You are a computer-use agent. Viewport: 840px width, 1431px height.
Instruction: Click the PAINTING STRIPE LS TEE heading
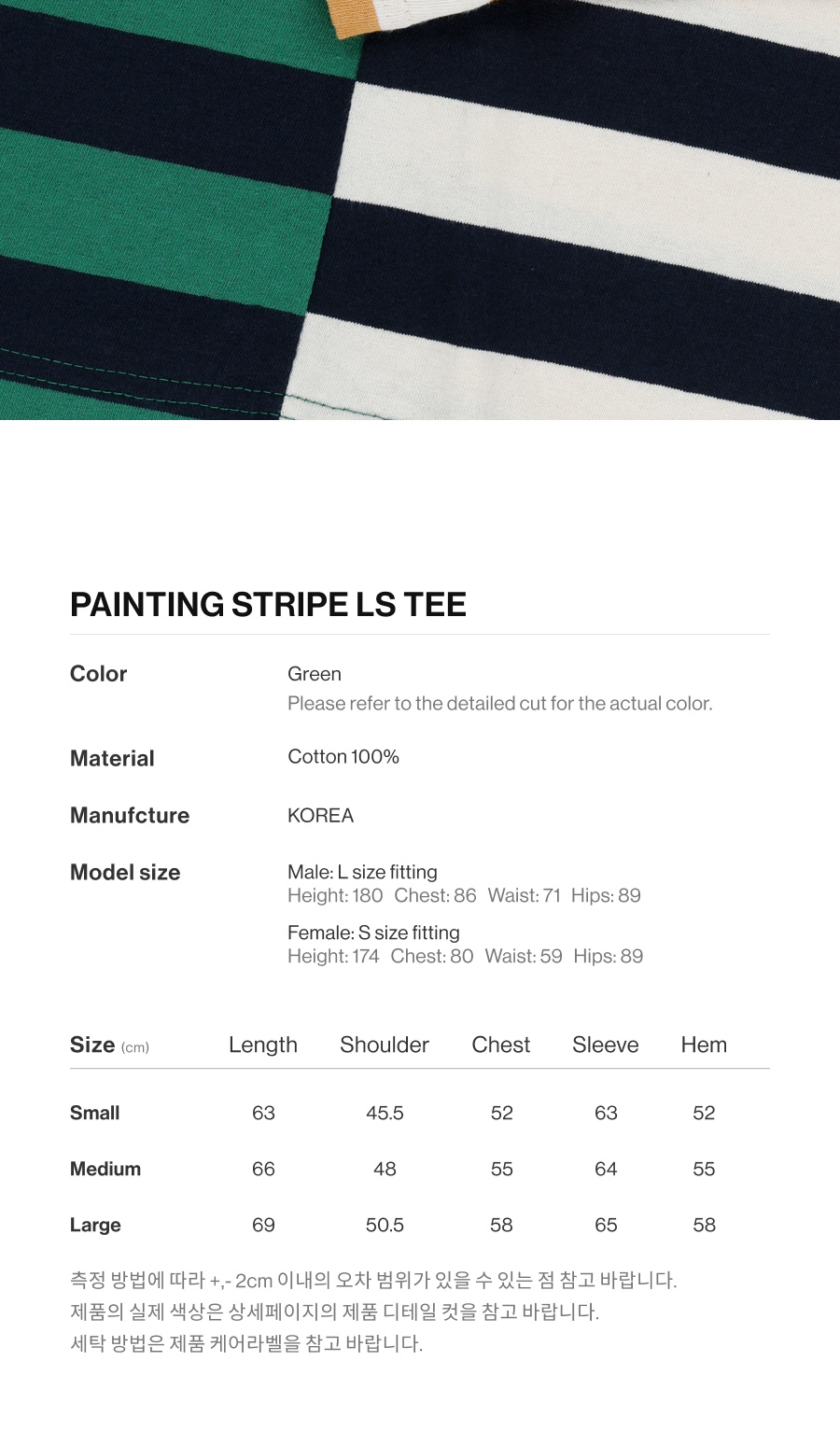click(x=268, y=605)
